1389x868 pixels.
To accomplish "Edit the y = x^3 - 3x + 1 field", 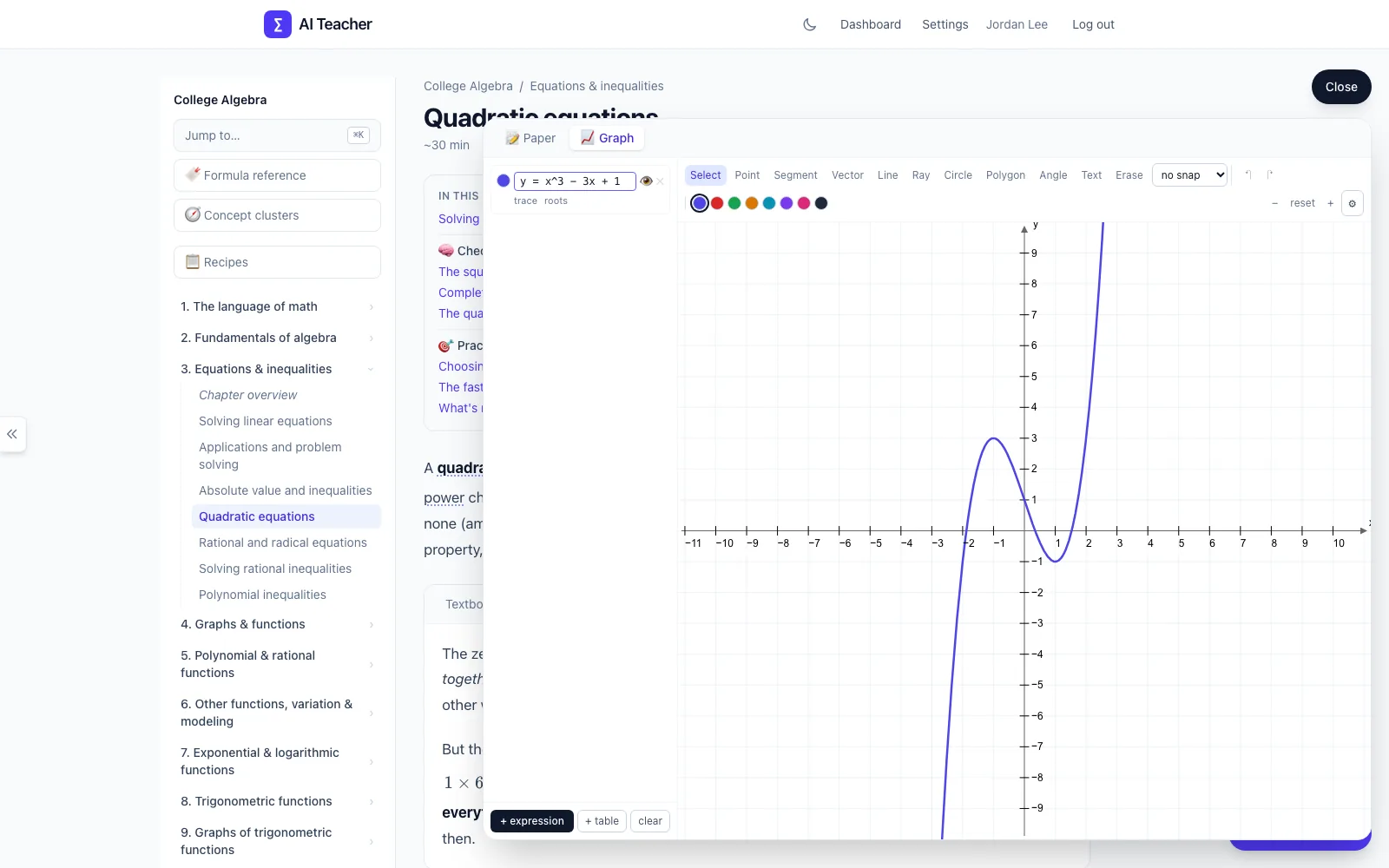I will (575, 181).
